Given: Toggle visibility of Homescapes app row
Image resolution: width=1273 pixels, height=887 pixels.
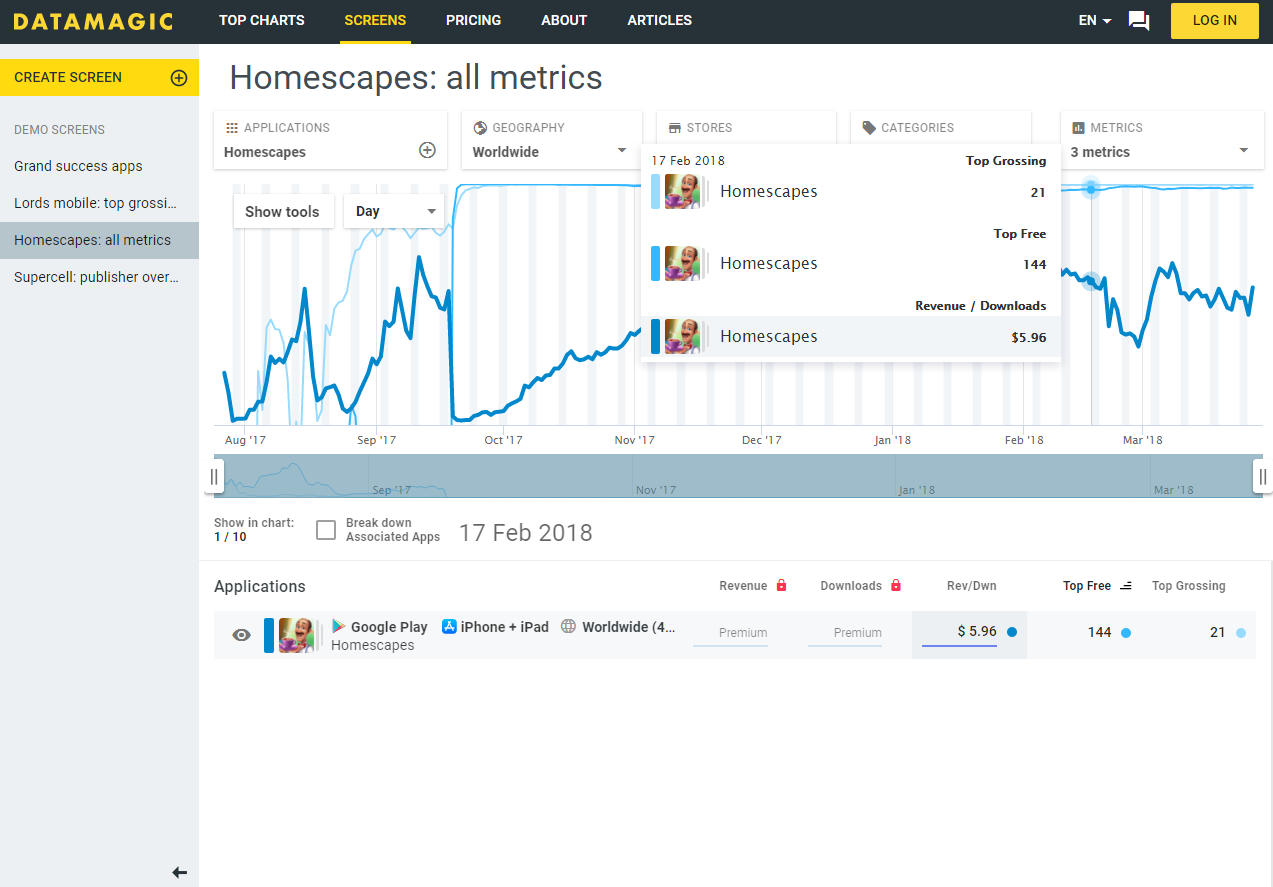Looking at the screenshot, I should coord(240,634).
